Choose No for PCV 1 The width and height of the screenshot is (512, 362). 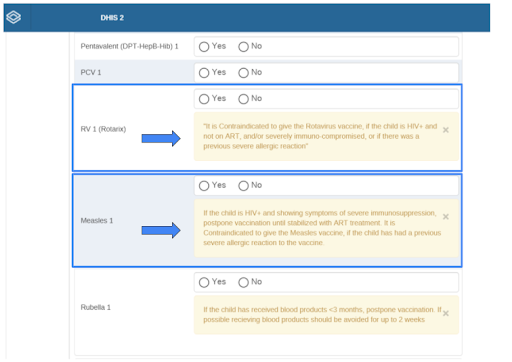click(x=243, y=73)
